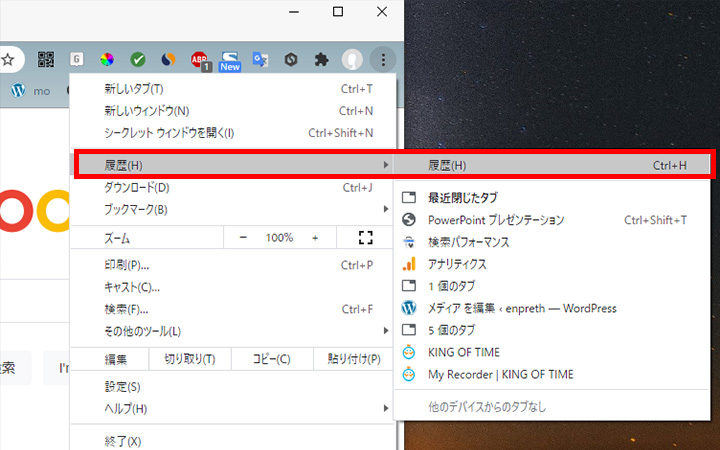Open シークレット ウィンドウを開く(I)
The height and width of the screenshot is (450, 720).
click(233, 133)
